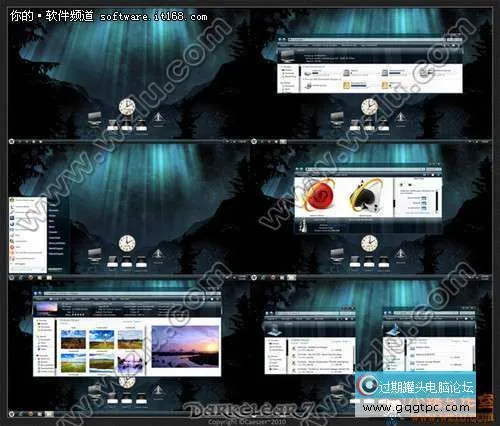This screenshot has width=500, height=426.
Task: Click the large sunset preview image in the Pictures window
Action: coord(185,347)
